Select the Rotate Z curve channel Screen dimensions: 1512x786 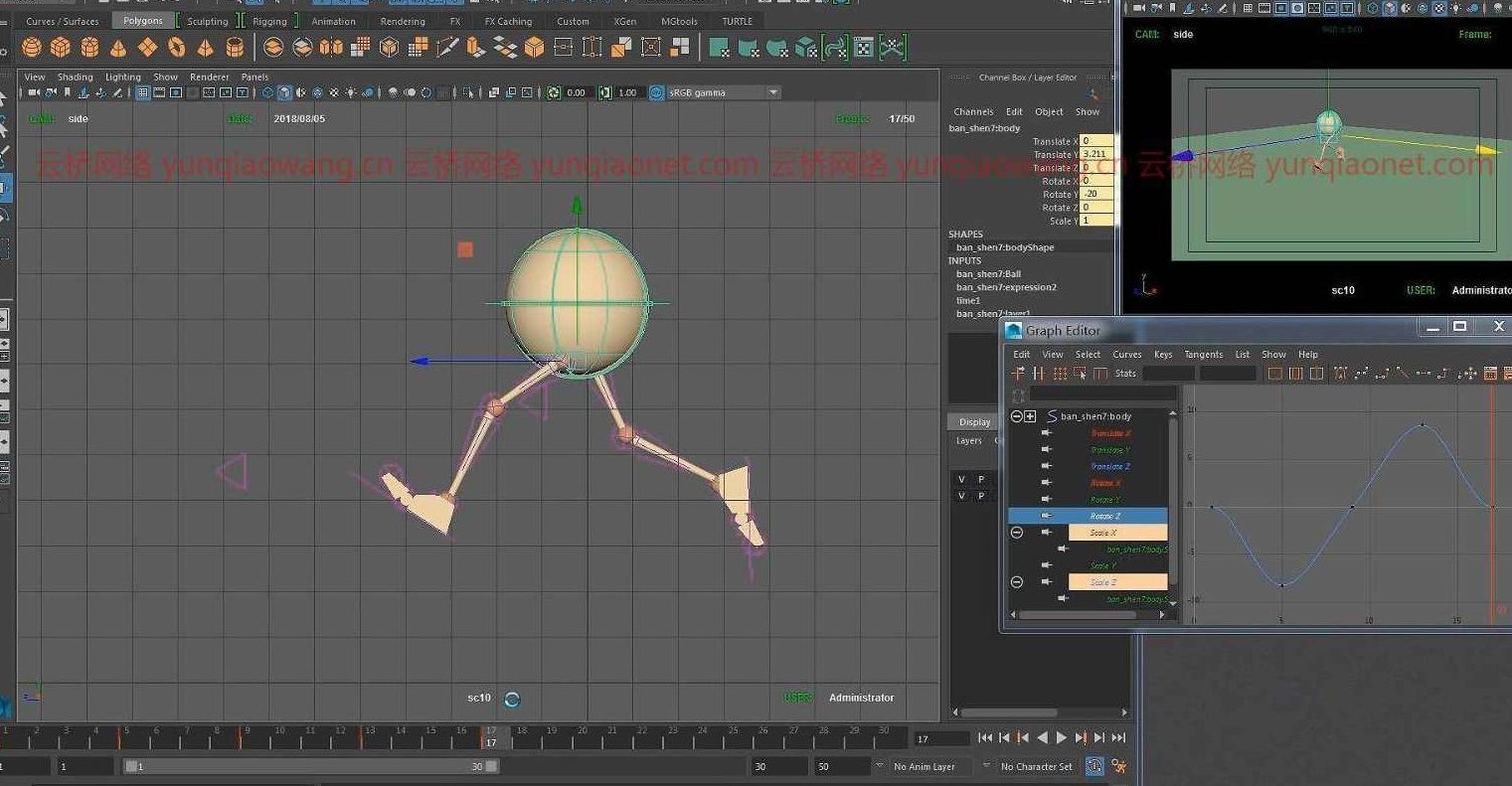click(1104, 516)
